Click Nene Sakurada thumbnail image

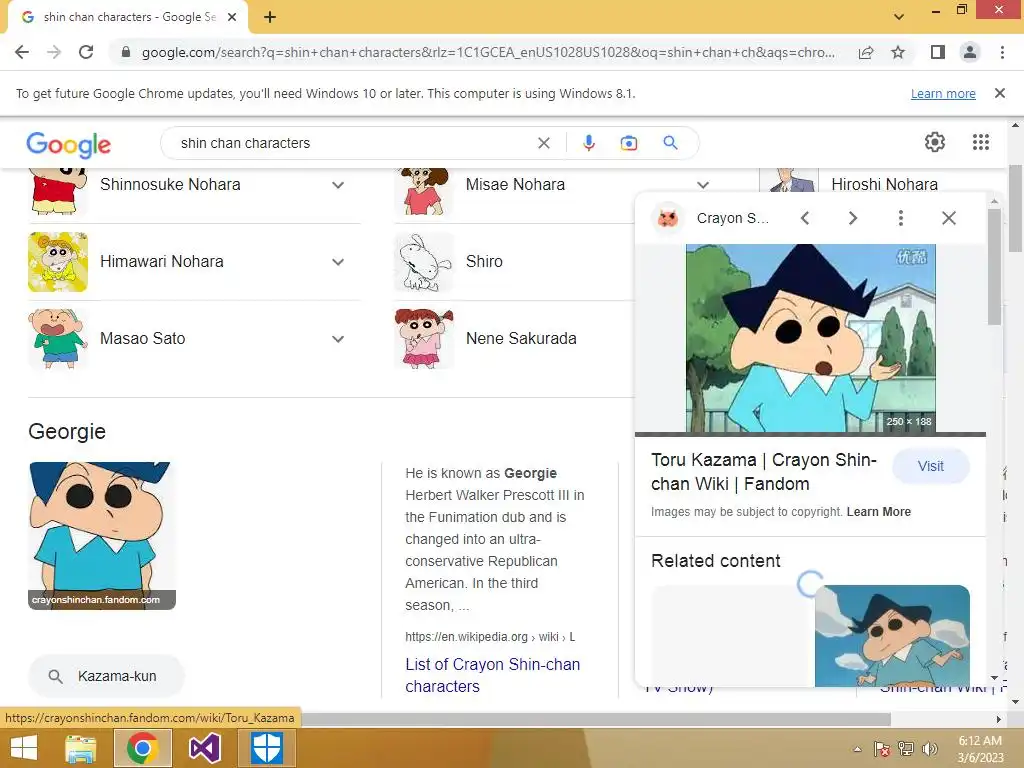pyautogui.click(x=424, y=339)
